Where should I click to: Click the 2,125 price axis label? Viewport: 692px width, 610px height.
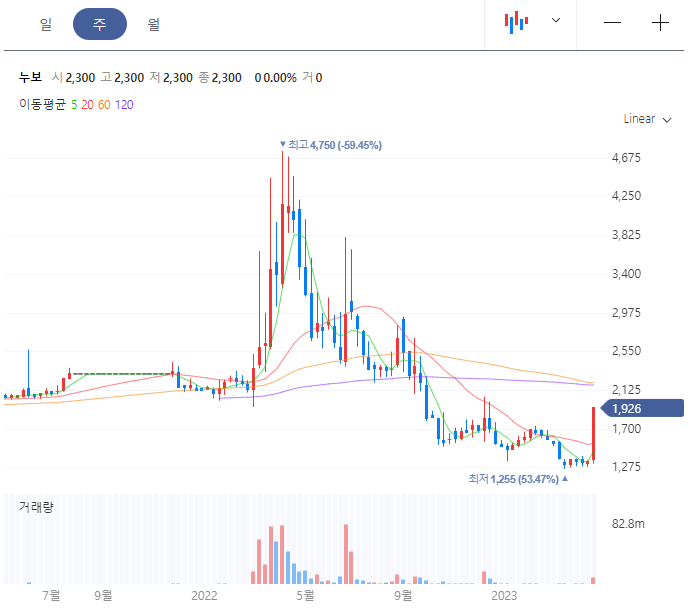[626, 390]
